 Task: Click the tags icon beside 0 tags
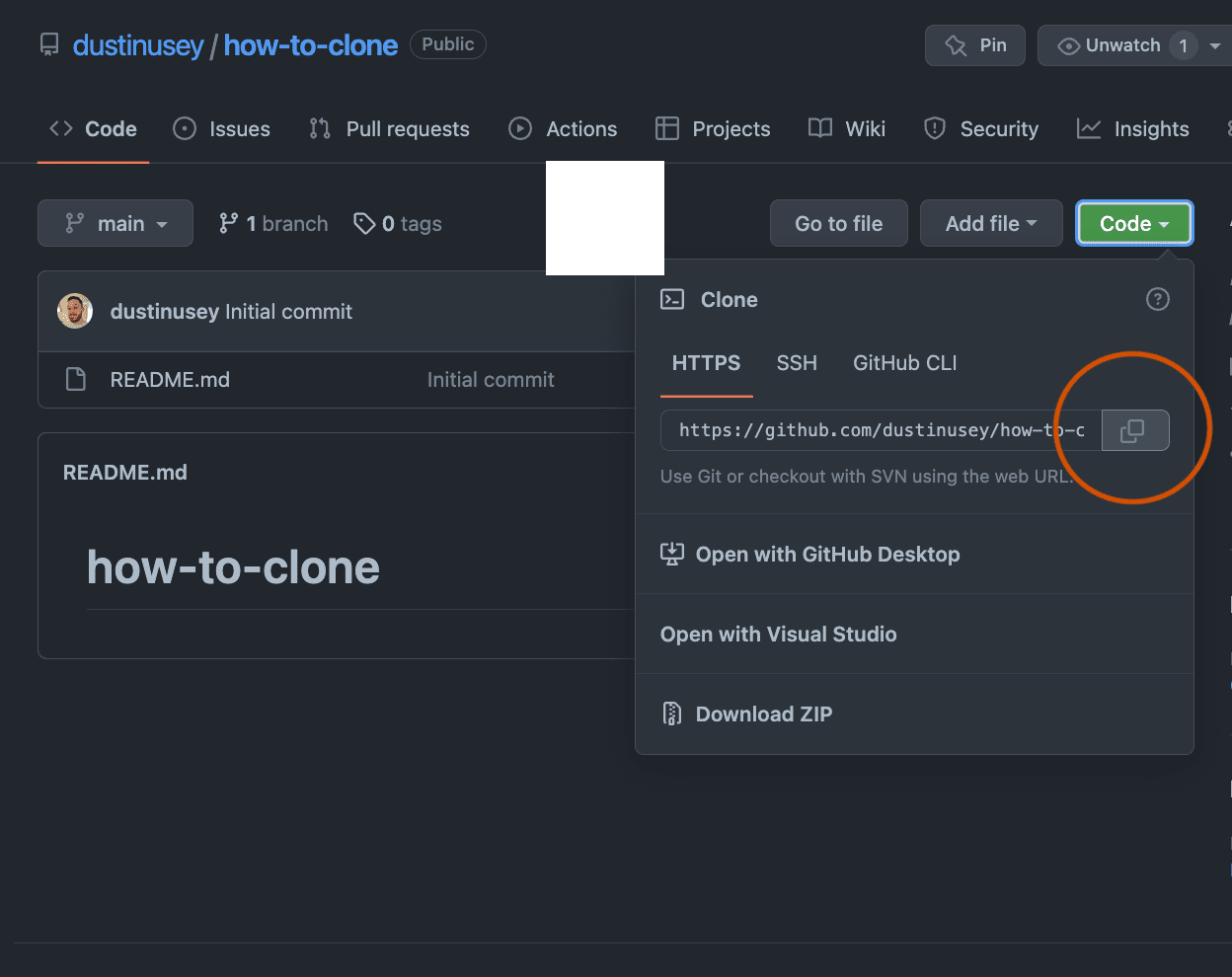(365, 223)
